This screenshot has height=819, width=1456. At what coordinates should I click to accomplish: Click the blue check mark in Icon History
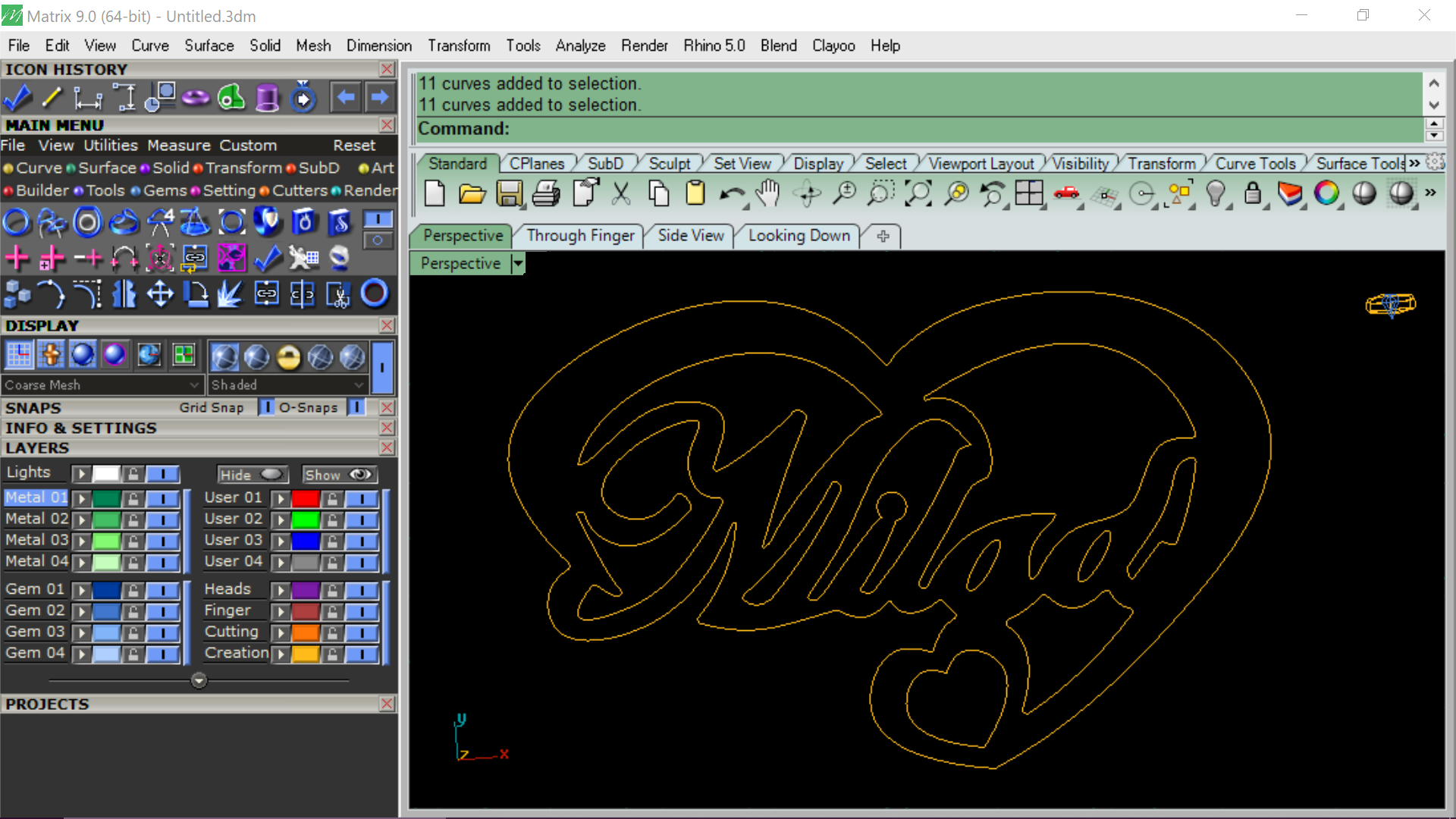[17, 98]
